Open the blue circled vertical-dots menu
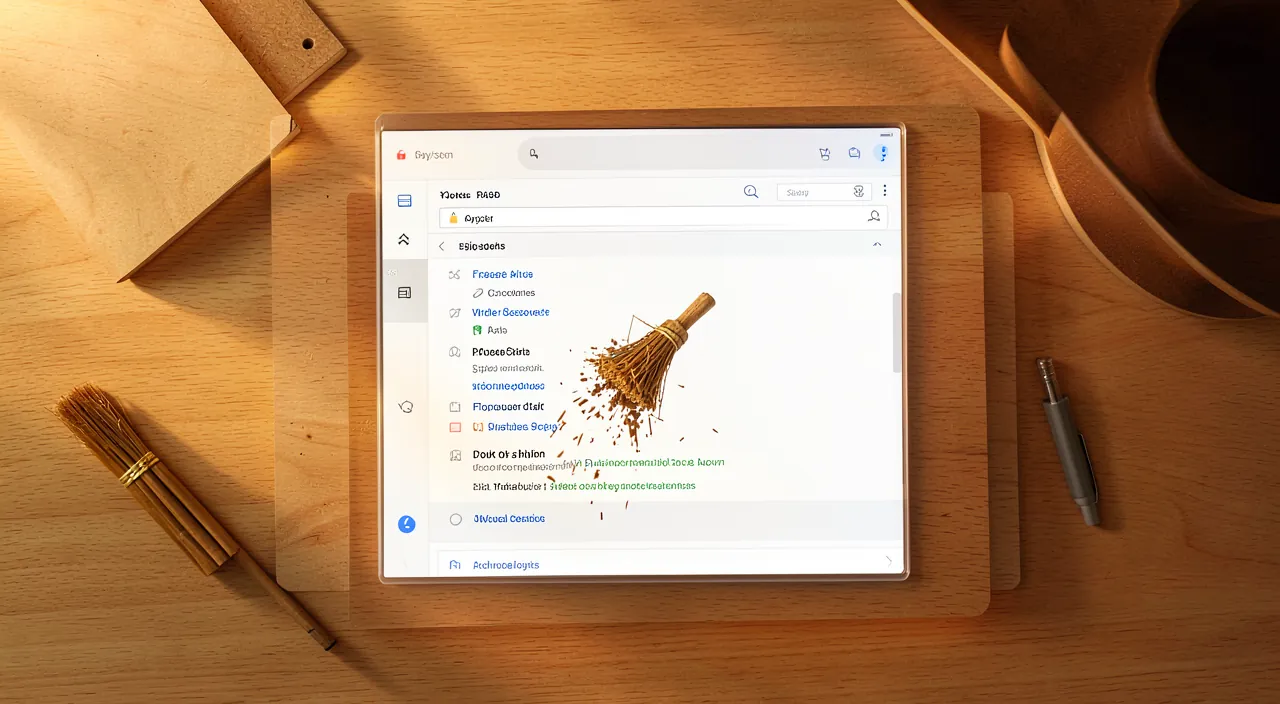 pos(881,153)
